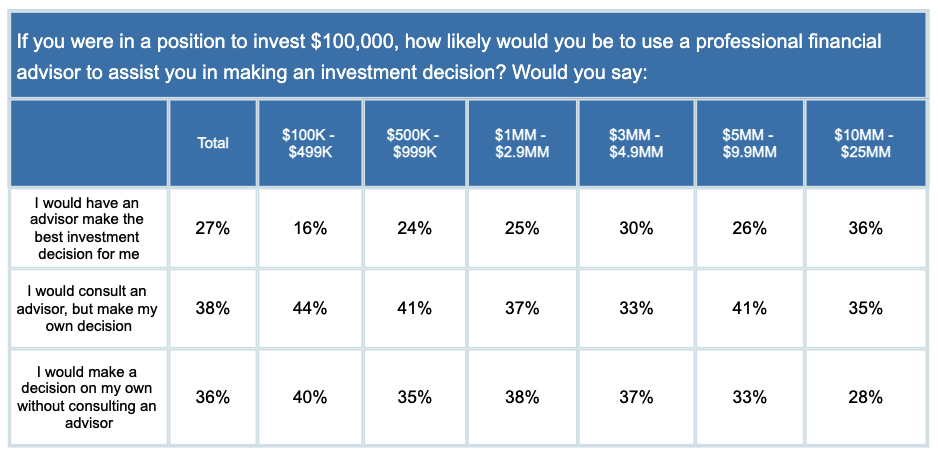938x456 pixels.
Task: Select the $100K - $499K column header
Action: click(310, 143)
